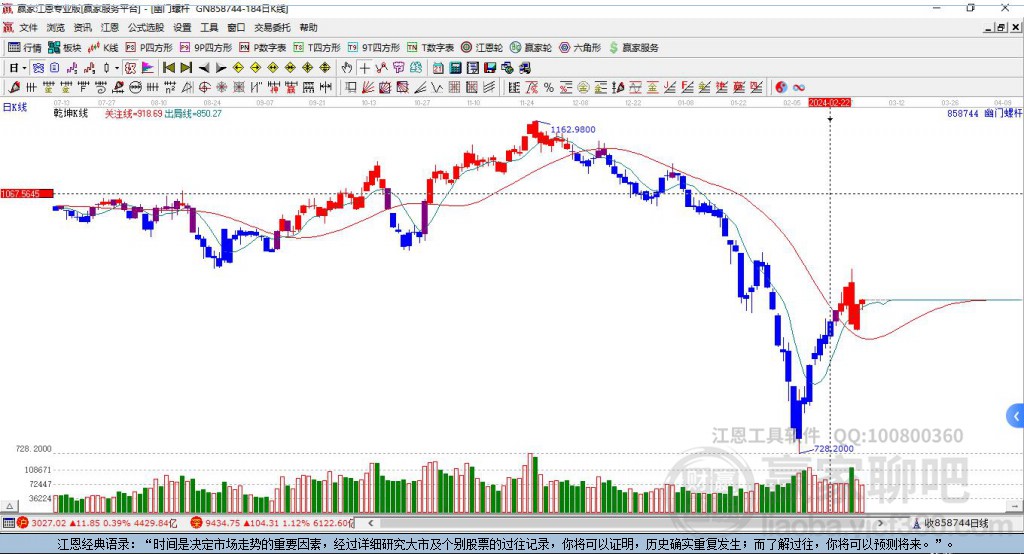Image resolution: width=1024 pixels, height=554 pixels.
Task: Click the infinity symbol icon
Action: click(x=799, y=87)
